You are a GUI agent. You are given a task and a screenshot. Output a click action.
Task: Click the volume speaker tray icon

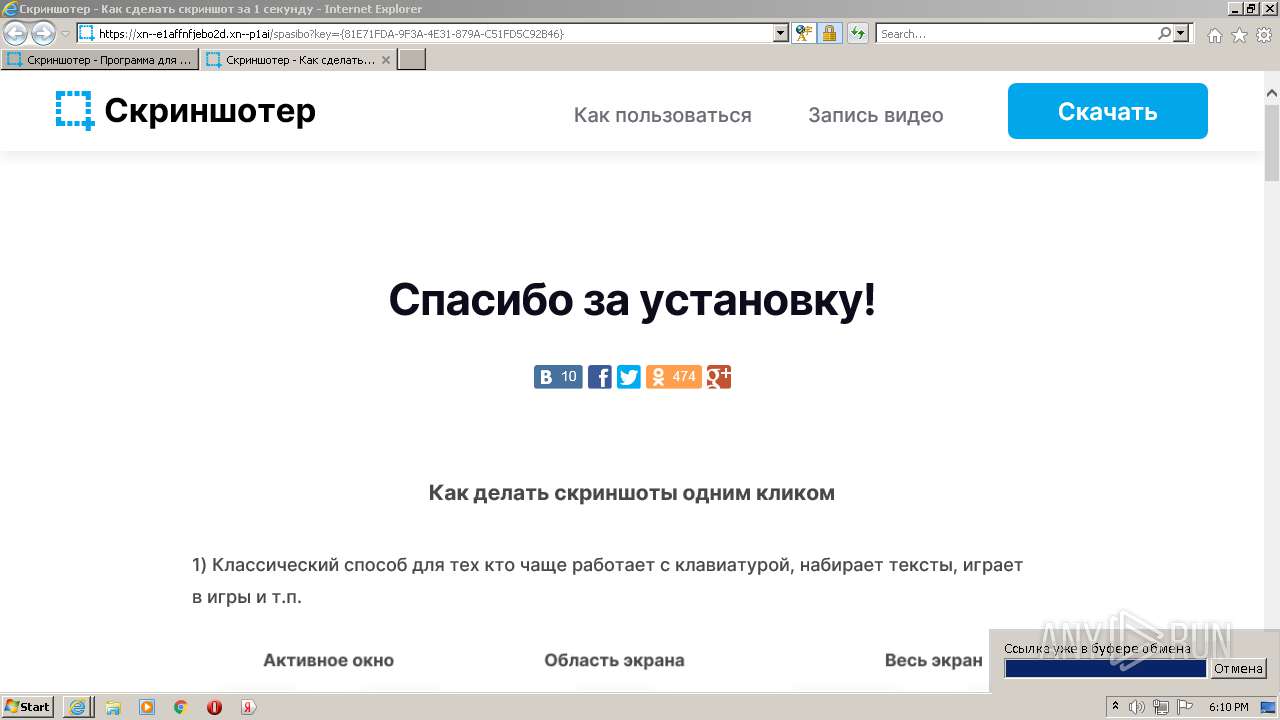pos(1138,707)
